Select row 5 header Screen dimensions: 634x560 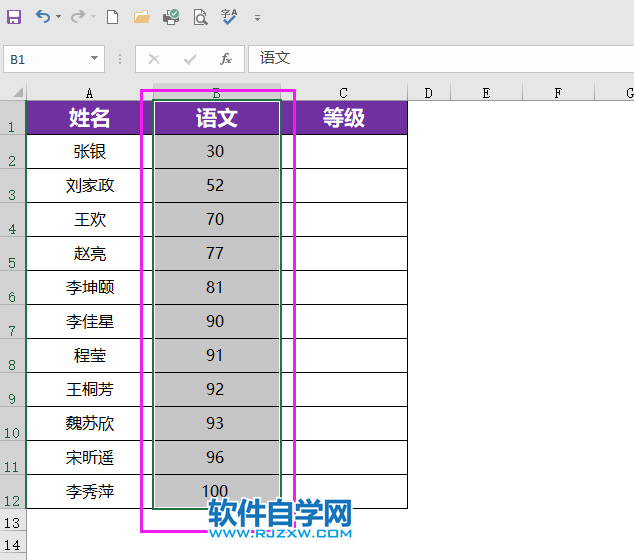pyautogui.click(x=13, y=254)
